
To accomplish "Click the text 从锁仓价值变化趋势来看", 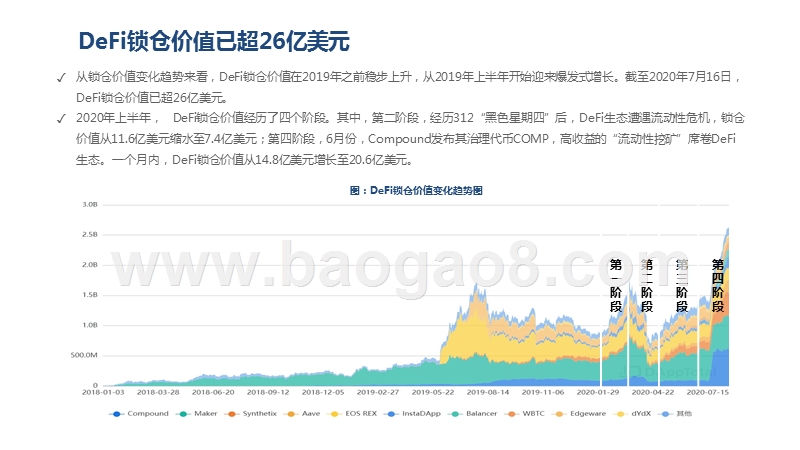I will coord(142,77).
